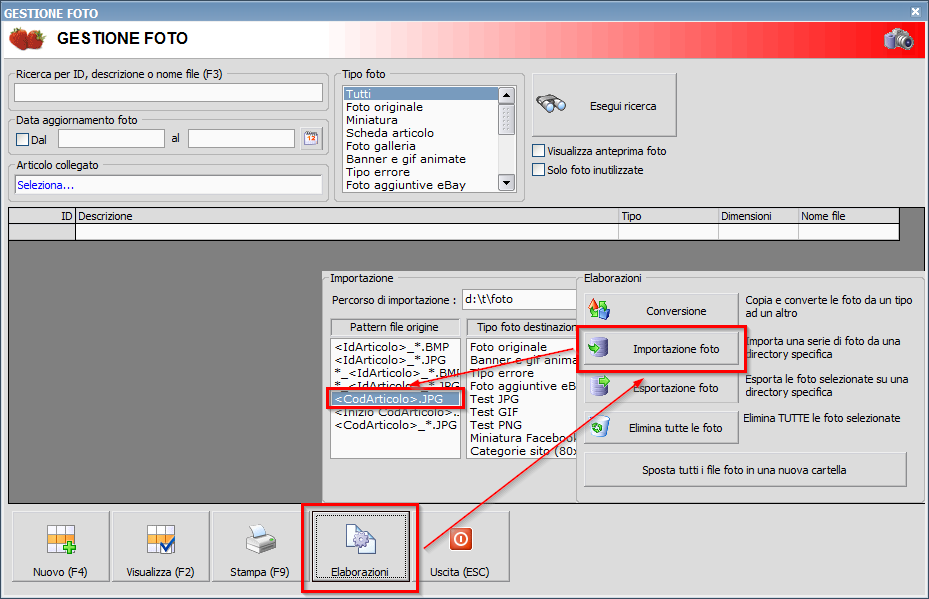
Task: Click the Esegui ricerca button
Action: 604,105
